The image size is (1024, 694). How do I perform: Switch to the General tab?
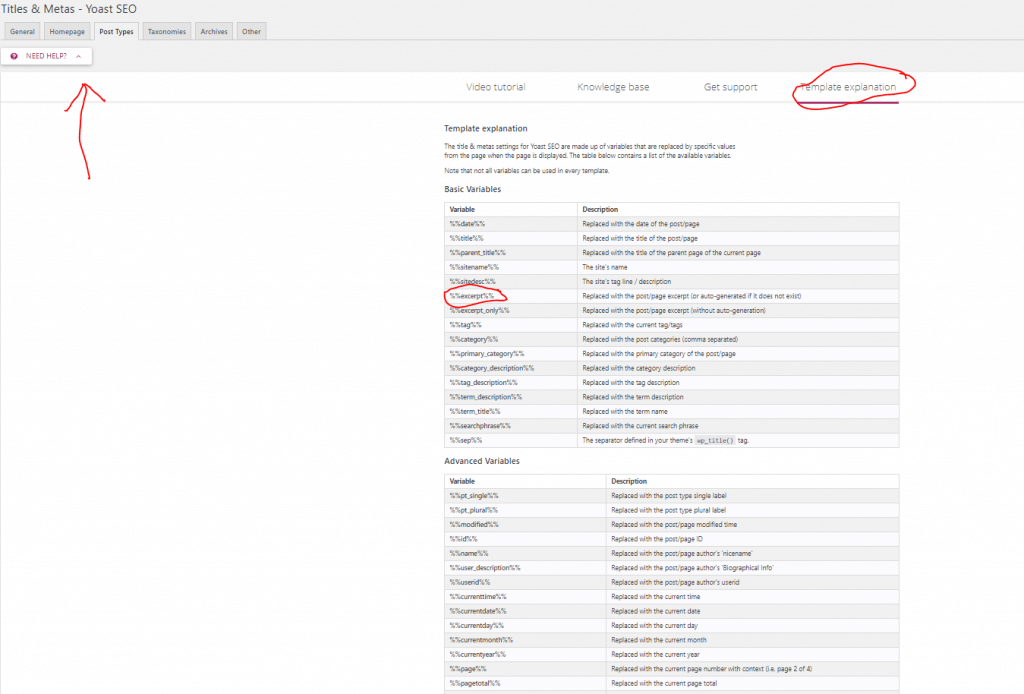[x=23, y=32]
